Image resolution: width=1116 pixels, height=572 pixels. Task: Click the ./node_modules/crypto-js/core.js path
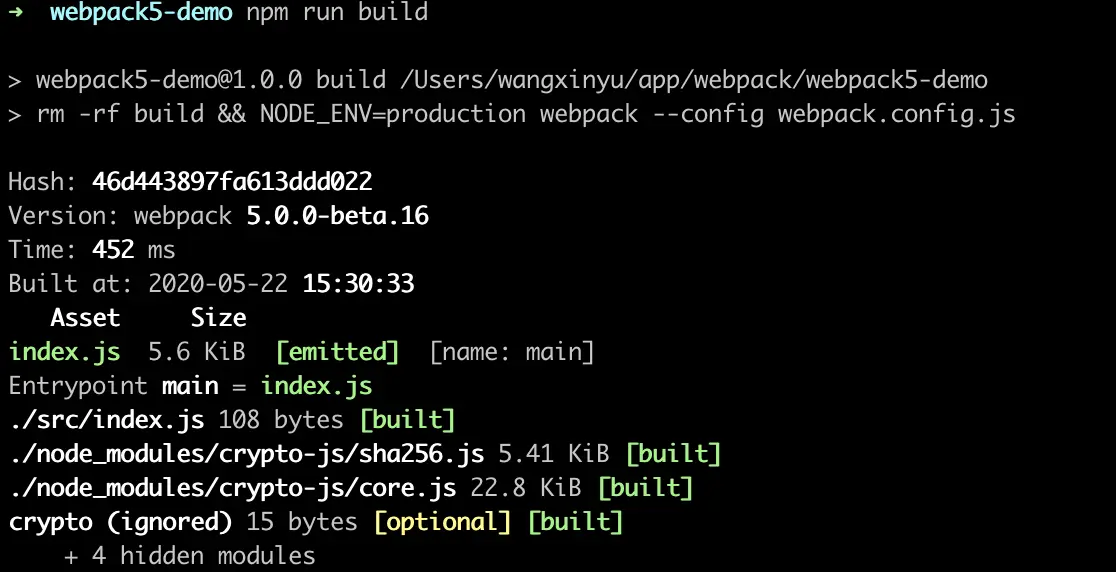pos(232,488)
